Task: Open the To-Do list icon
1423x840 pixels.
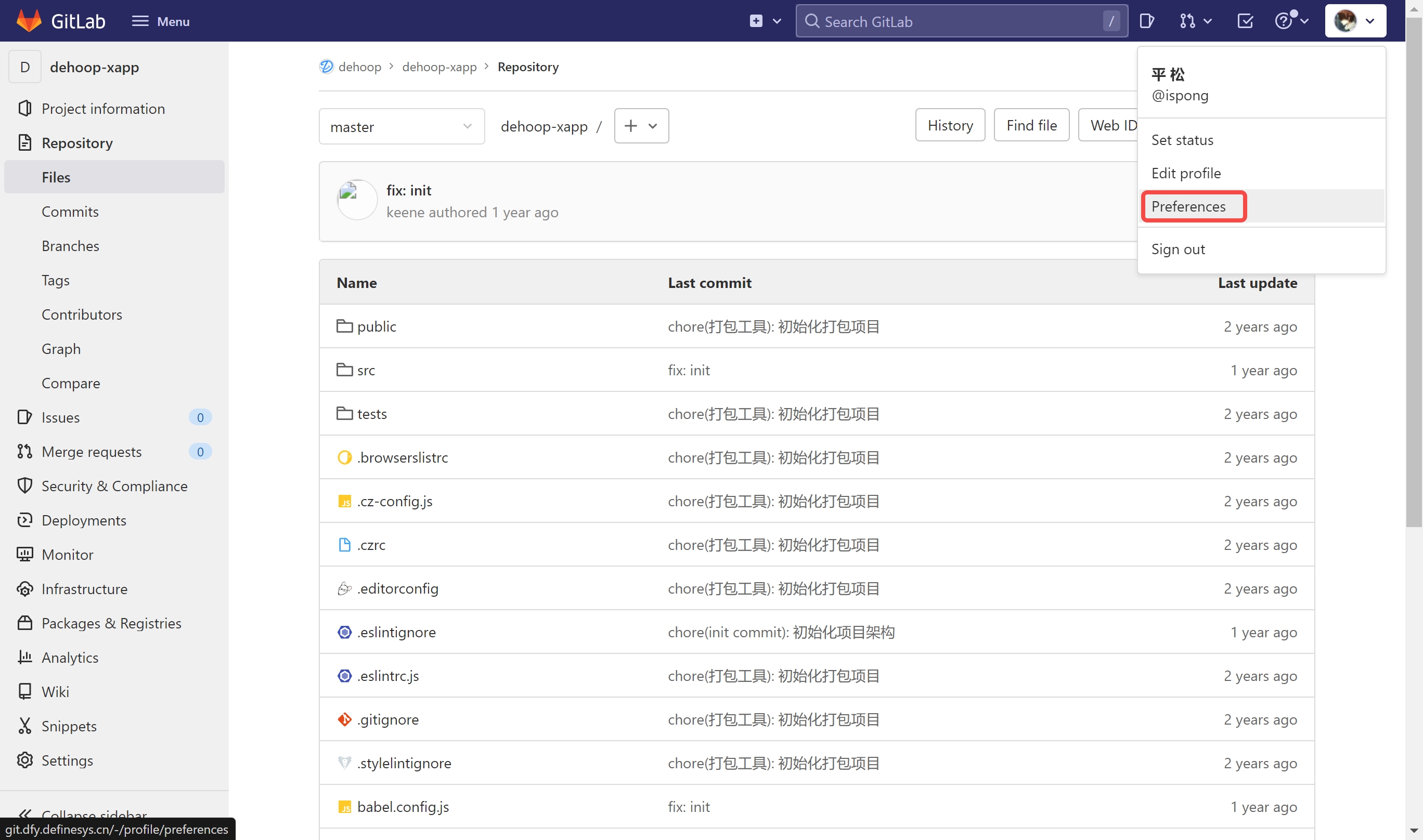Action: pyautogui.click(x=1245, y=21)
